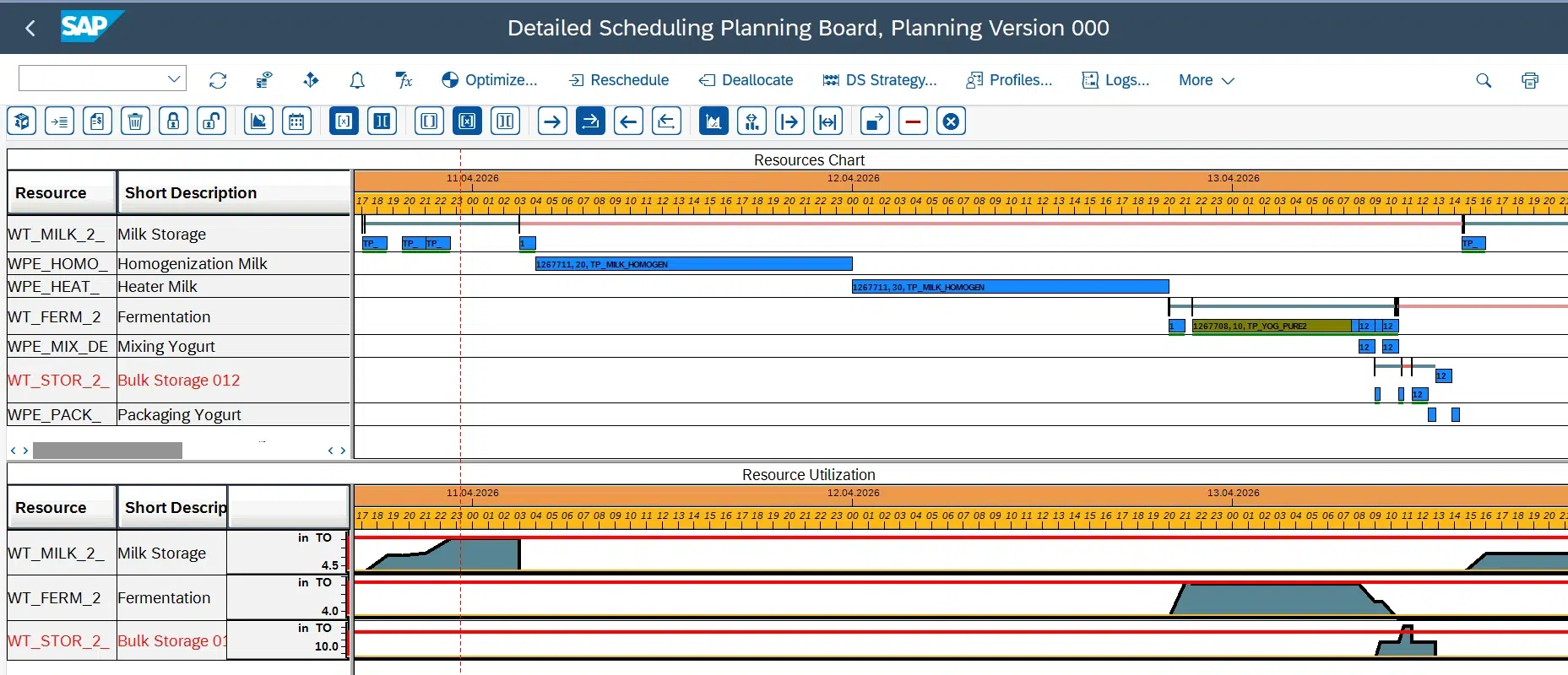Select Mixing Yogurt resource row
This screenshot has width=1568, height=675.
[179, 346]
